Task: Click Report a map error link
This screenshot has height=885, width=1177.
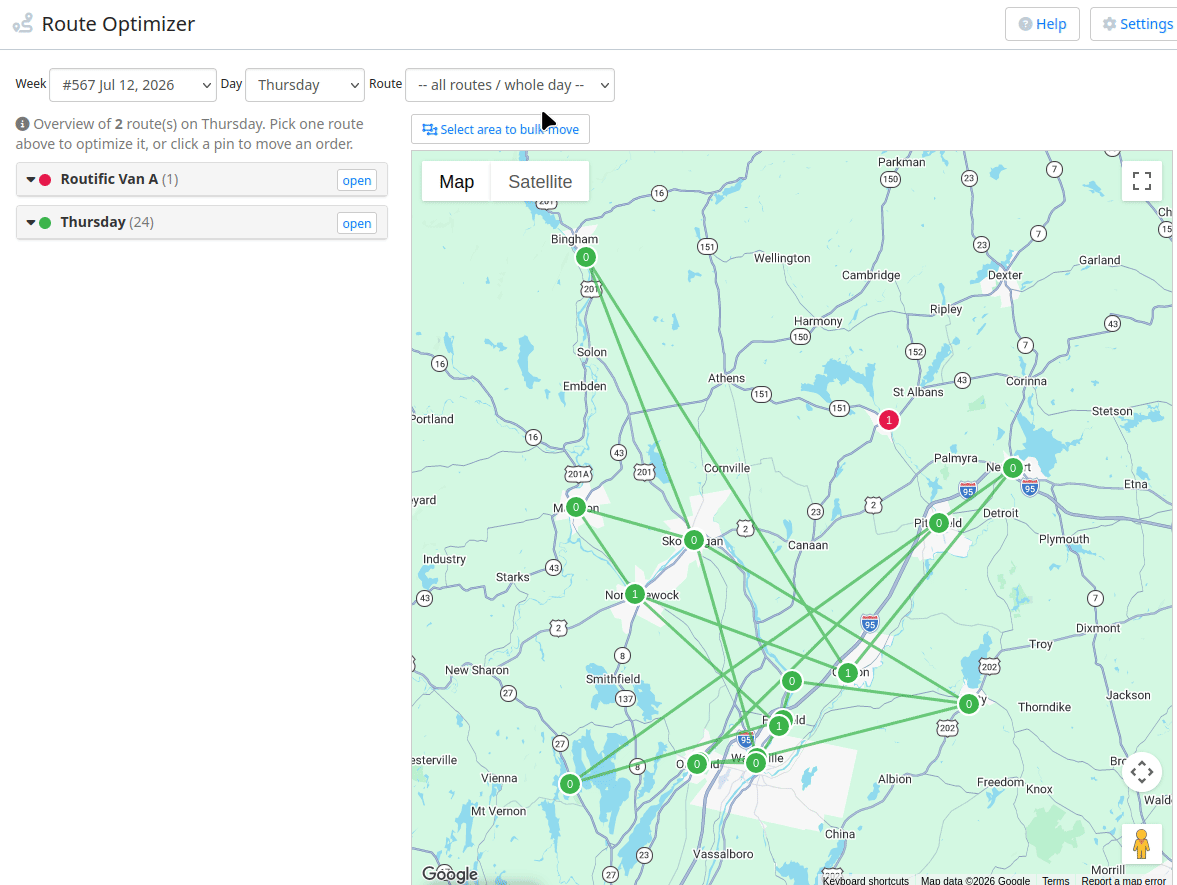Action: [x=1123, y=880]
